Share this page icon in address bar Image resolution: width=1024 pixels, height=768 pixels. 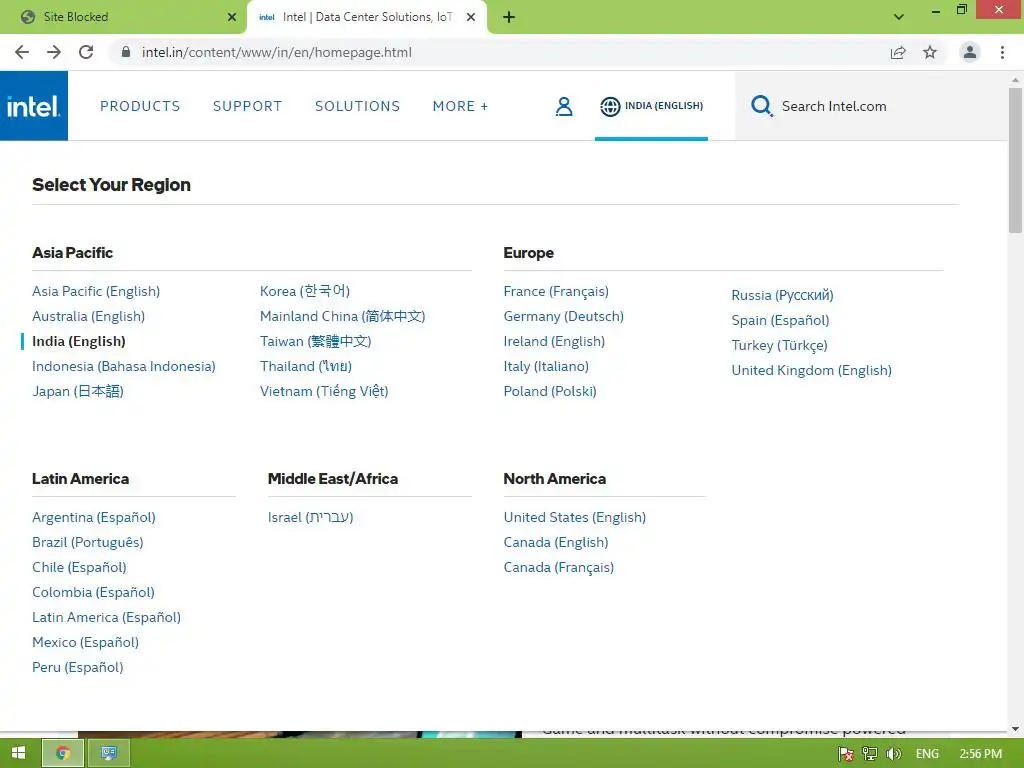tap(898, 52)
